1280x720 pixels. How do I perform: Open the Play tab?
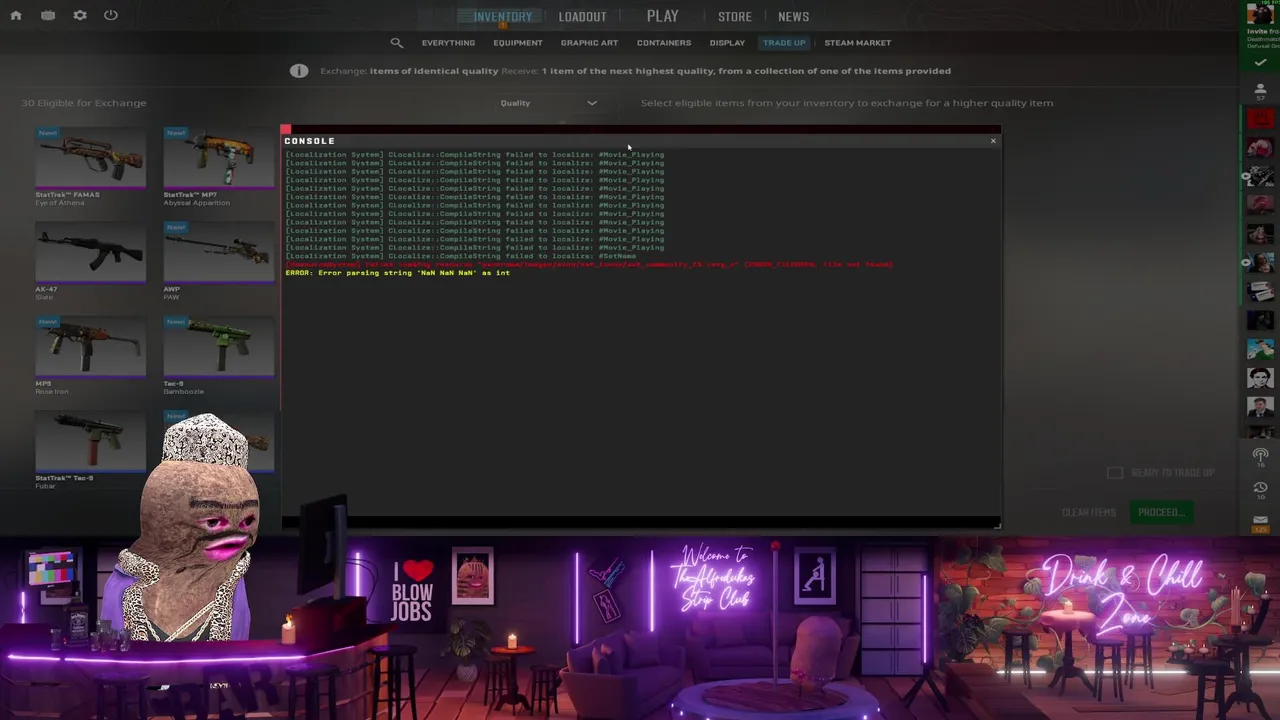[x=662, y=16]
